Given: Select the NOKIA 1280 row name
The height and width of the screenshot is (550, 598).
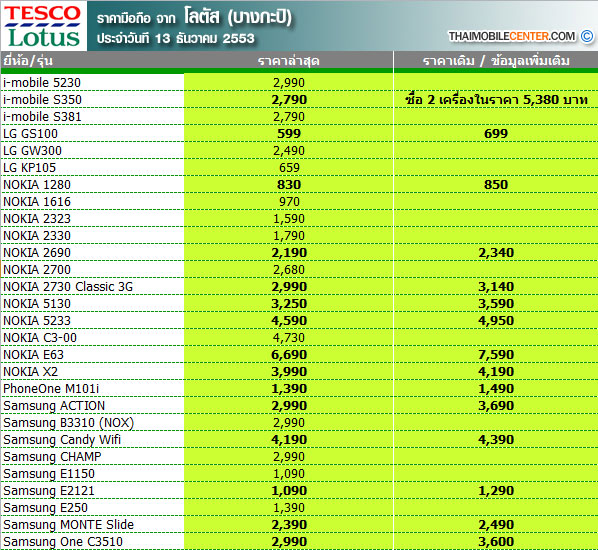Looking at the screenshot, I should point(37,185).
